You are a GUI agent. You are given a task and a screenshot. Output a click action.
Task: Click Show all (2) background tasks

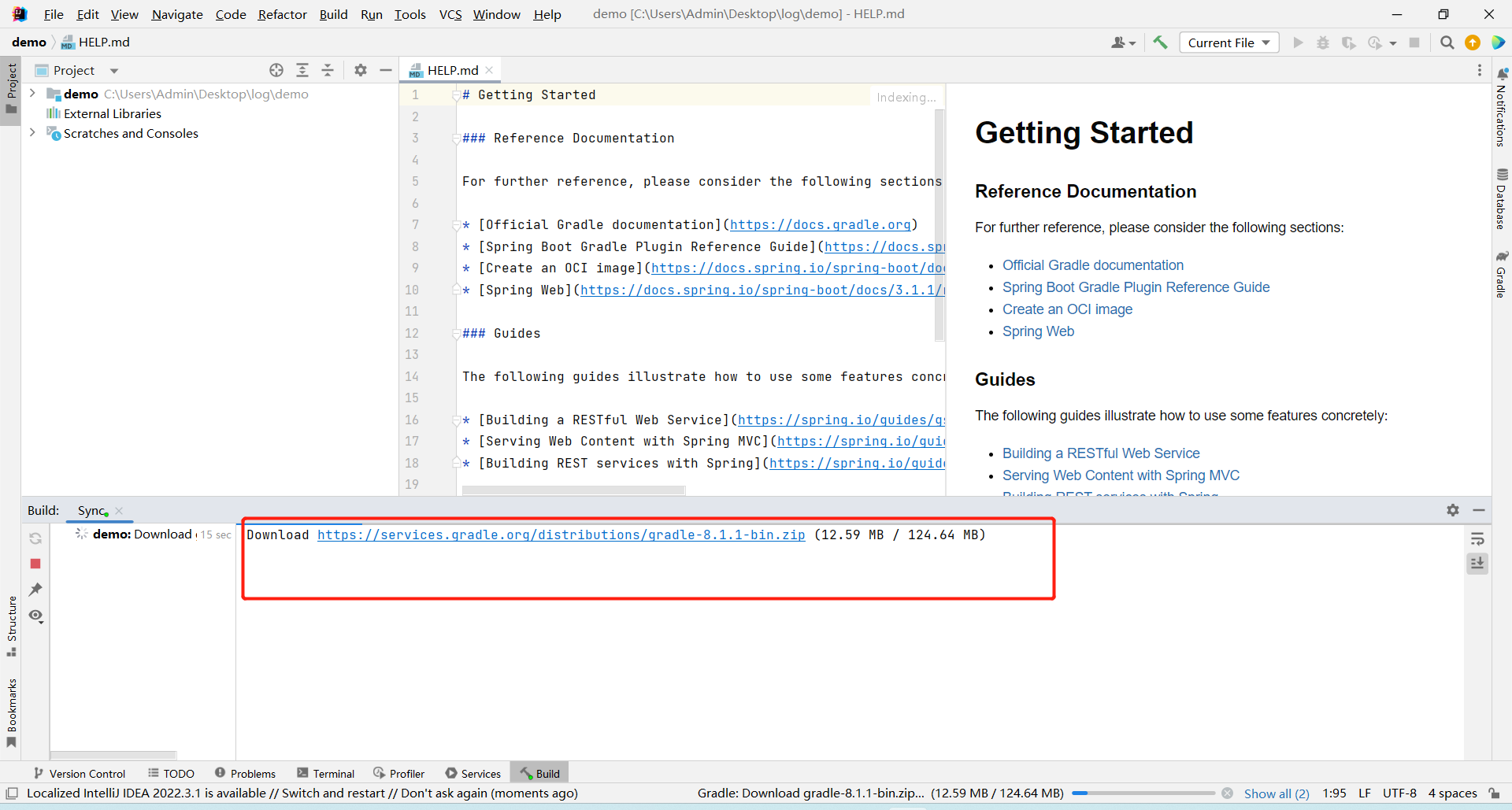tap(1276, 793)
